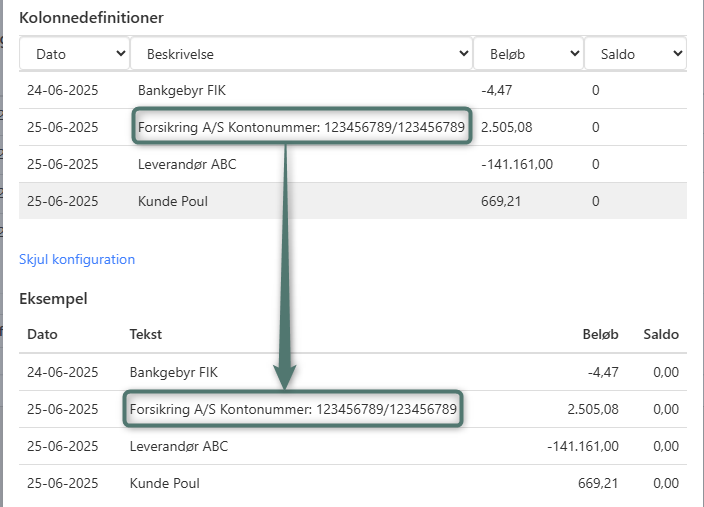Select Bankgebyr FIK in Kolonnedefinitioner table

(181, 90)
